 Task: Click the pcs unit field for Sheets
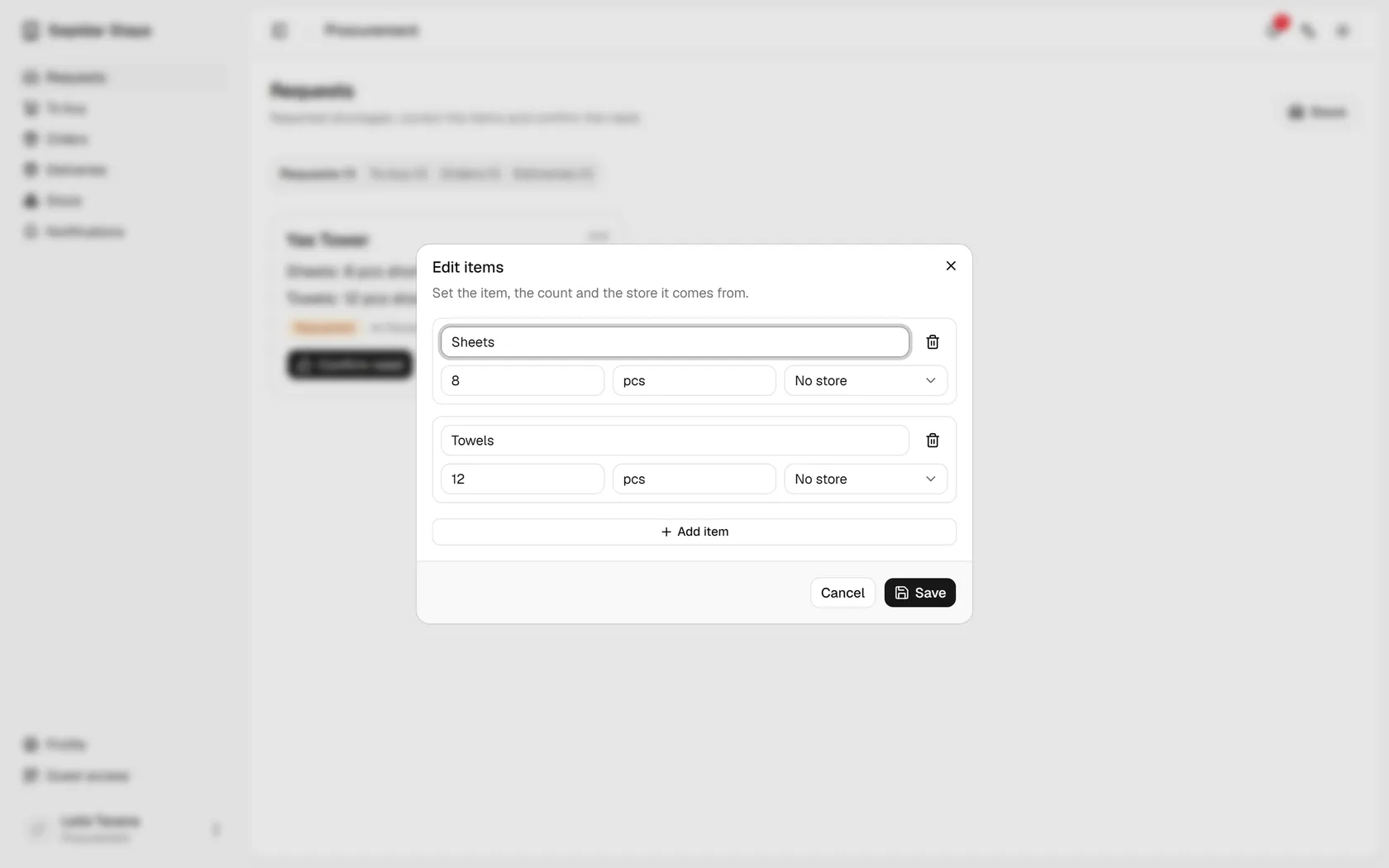[x=694, y=381]
